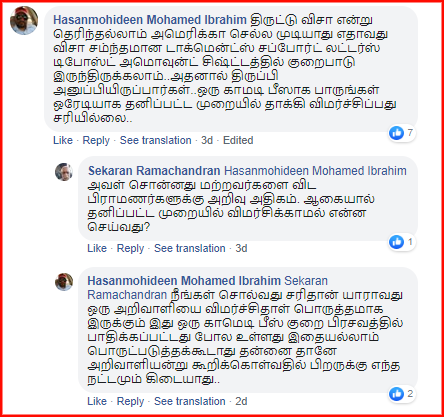The width and height of the screenshot is (444, 417).
Task: See translation of the last reply
Action: (190, 401)
